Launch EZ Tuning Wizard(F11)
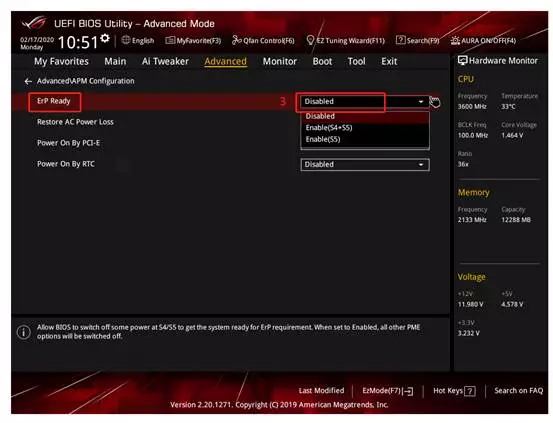 (346, 41)
